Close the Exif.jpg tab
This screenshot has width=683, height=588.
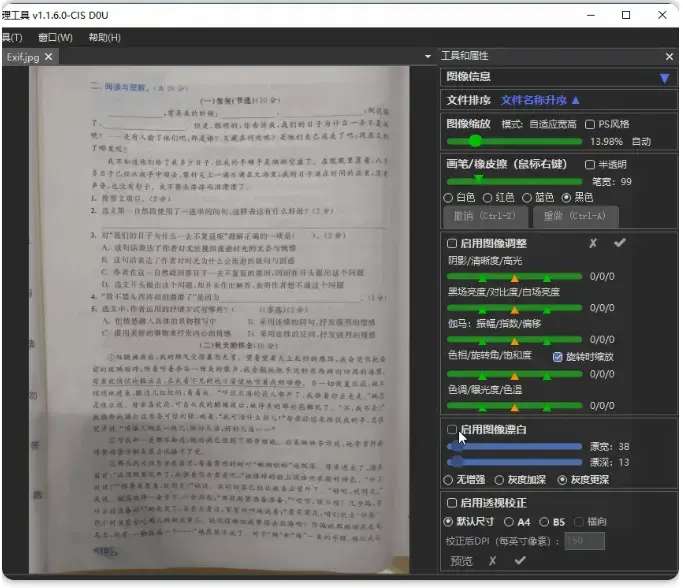point(48,57)
